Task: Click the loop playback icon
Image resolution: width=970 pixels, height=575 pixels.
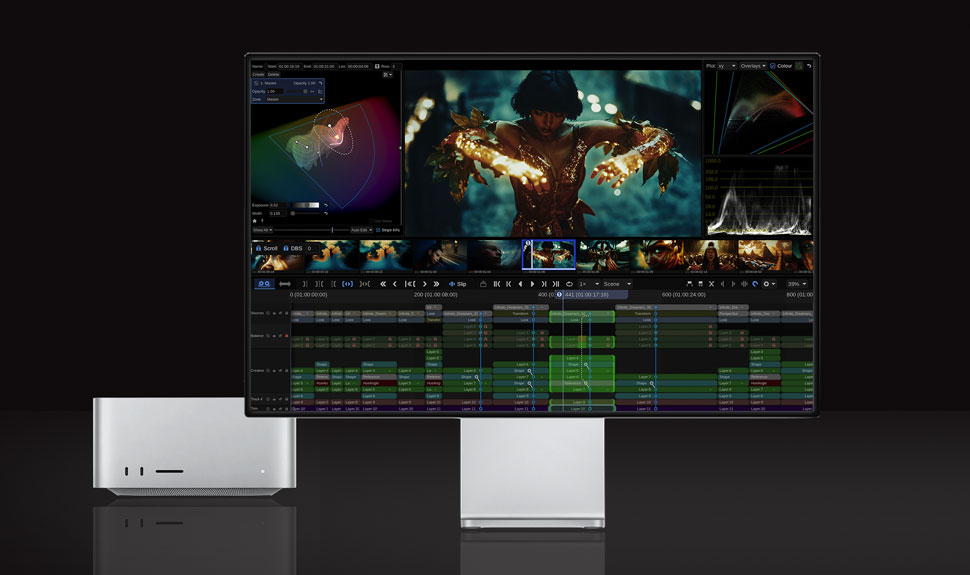Action: (x=569, y=284)
